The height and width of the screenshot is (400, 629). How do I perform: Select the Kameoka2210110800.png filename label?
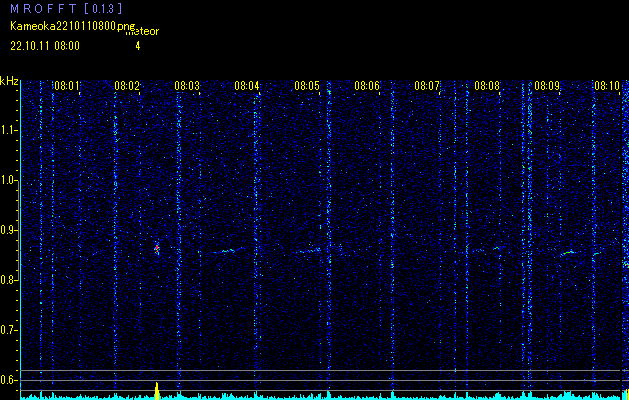[74, 26]
